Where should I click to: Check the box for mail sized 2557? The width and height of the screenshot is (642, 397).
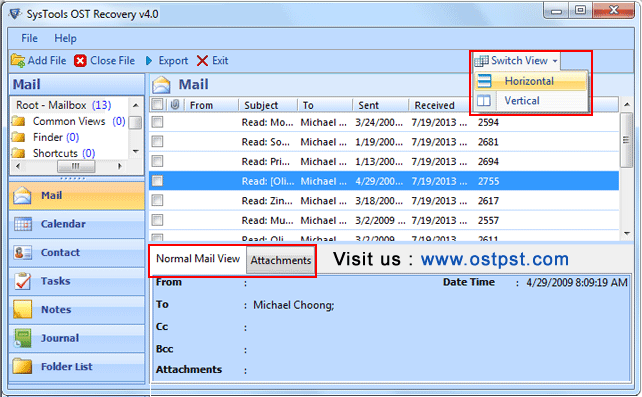(157, 220)
